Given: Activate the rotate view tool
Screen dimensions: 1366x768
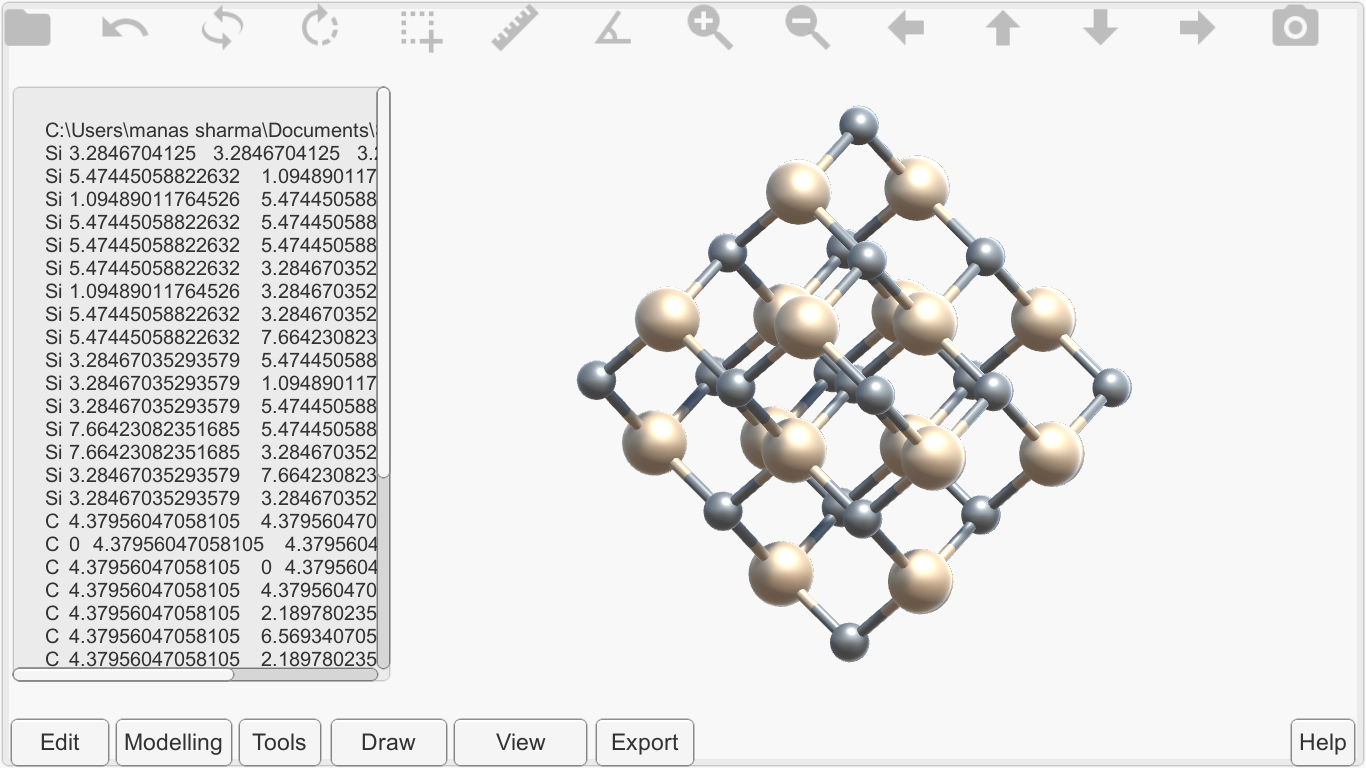Looking at the screenshot, I should click(318, 27).
